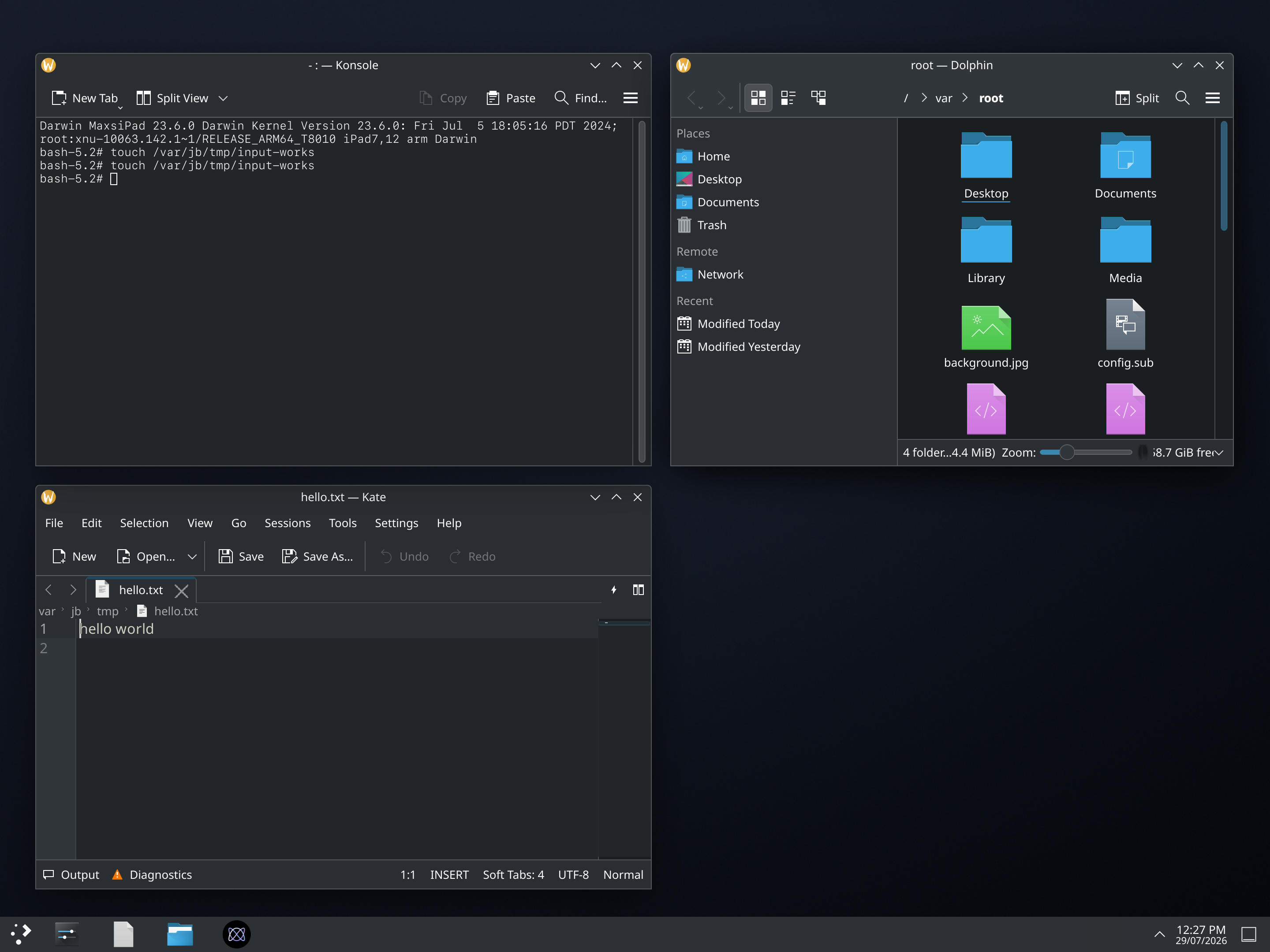This screenshot has width=1270, height=952.
Task: Open the Tools menu in Kate
Action: [342, 523]
